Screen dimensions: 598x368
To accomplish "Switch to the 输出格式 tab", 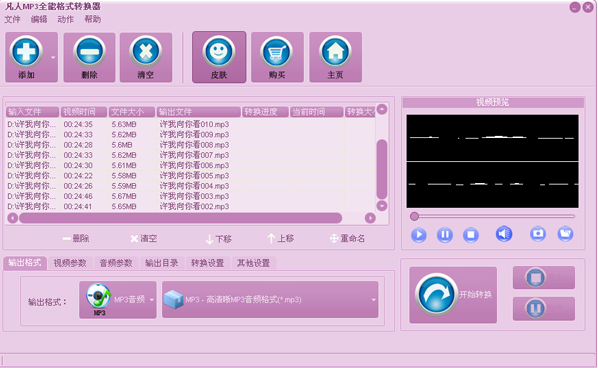I will click(x=25, y=263).
